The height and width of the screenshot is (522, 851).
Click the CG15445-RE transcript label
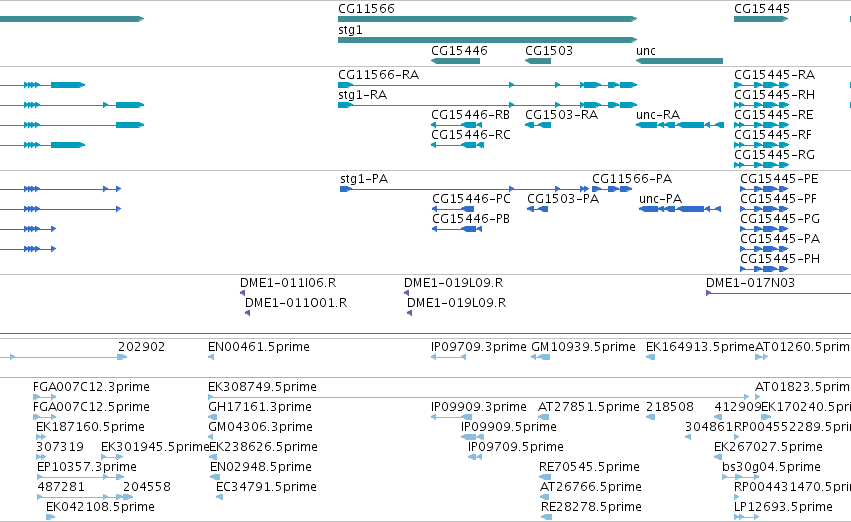[x=774, y=114]
